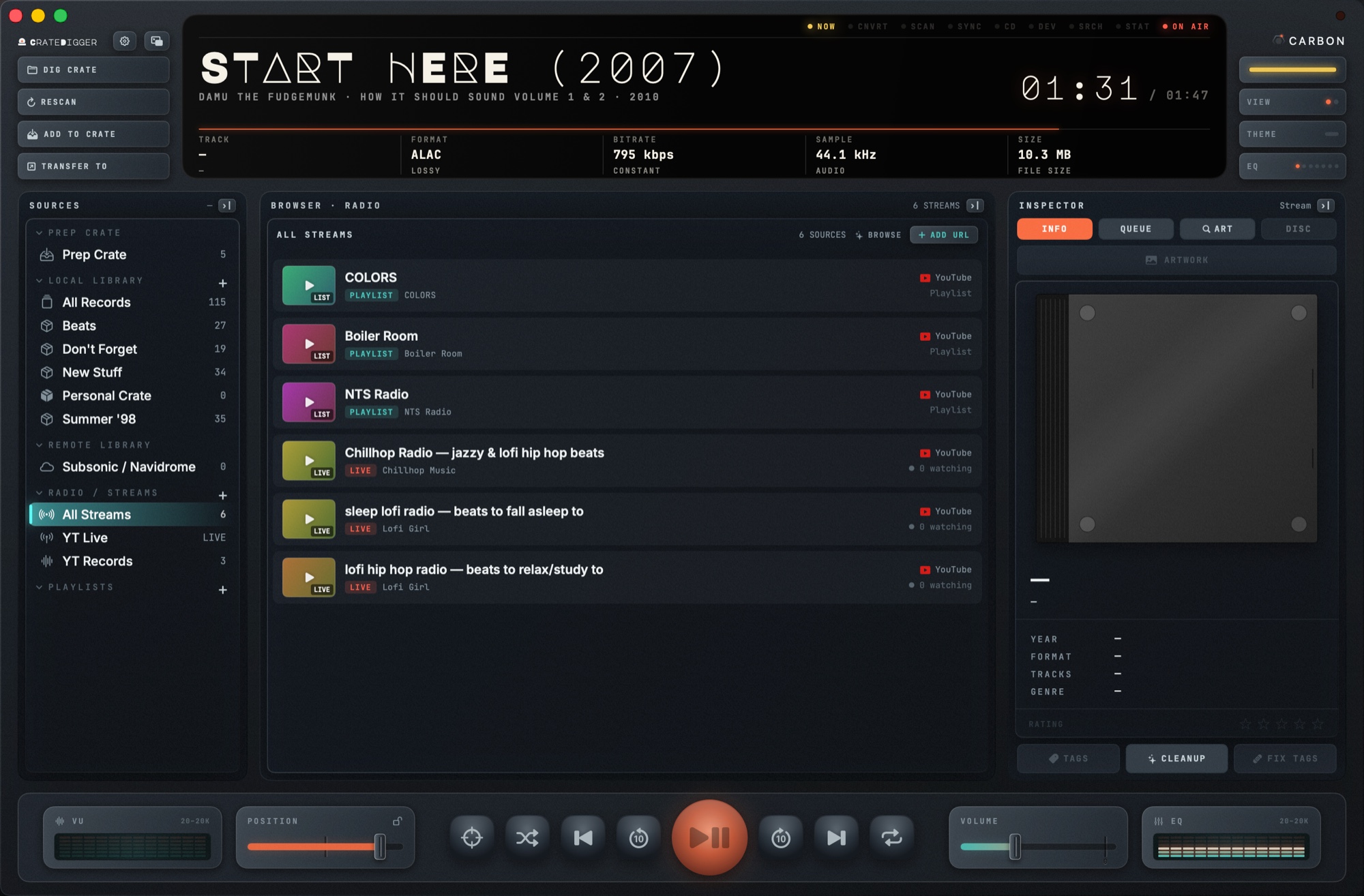The height and width of the screenshot is (896, 1364).
Task: Switch to the Disc tab
Action: [1299, 229]
